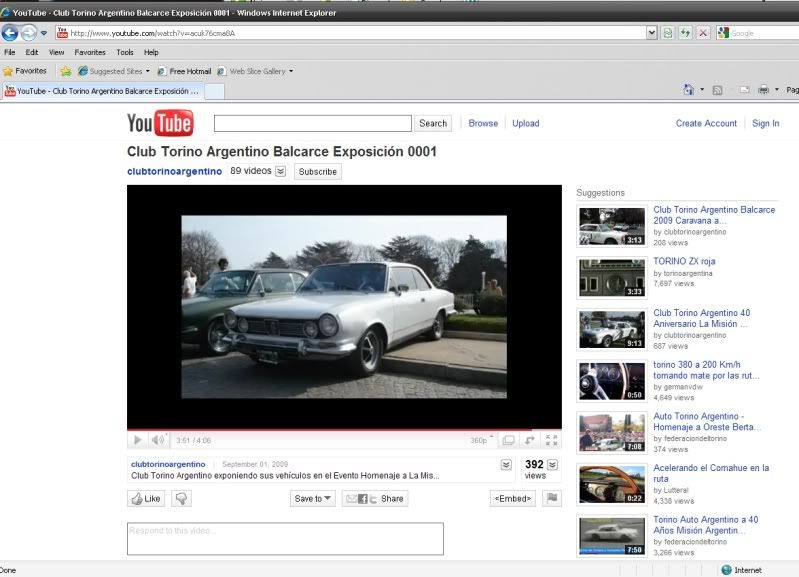
Task: Expand the video description arrow
Action: click(x=506, y=464)
